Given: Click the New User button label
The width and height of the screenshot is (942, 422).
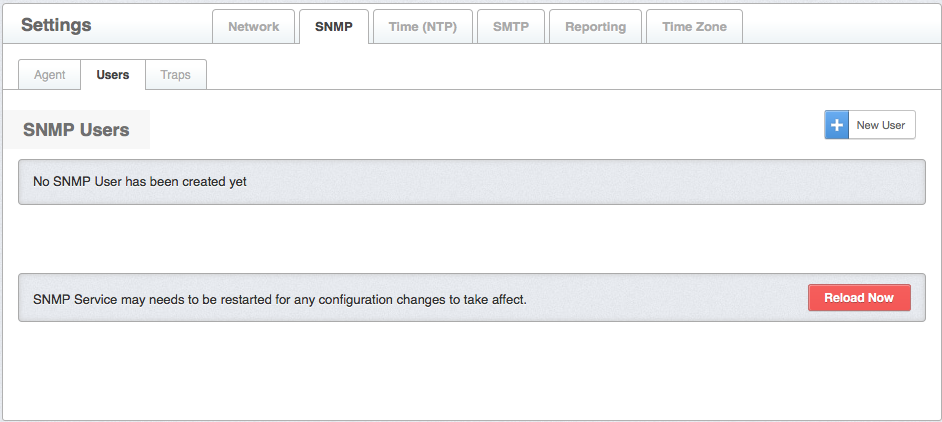Looking at the screenshot, I should [x=881, y=125].
